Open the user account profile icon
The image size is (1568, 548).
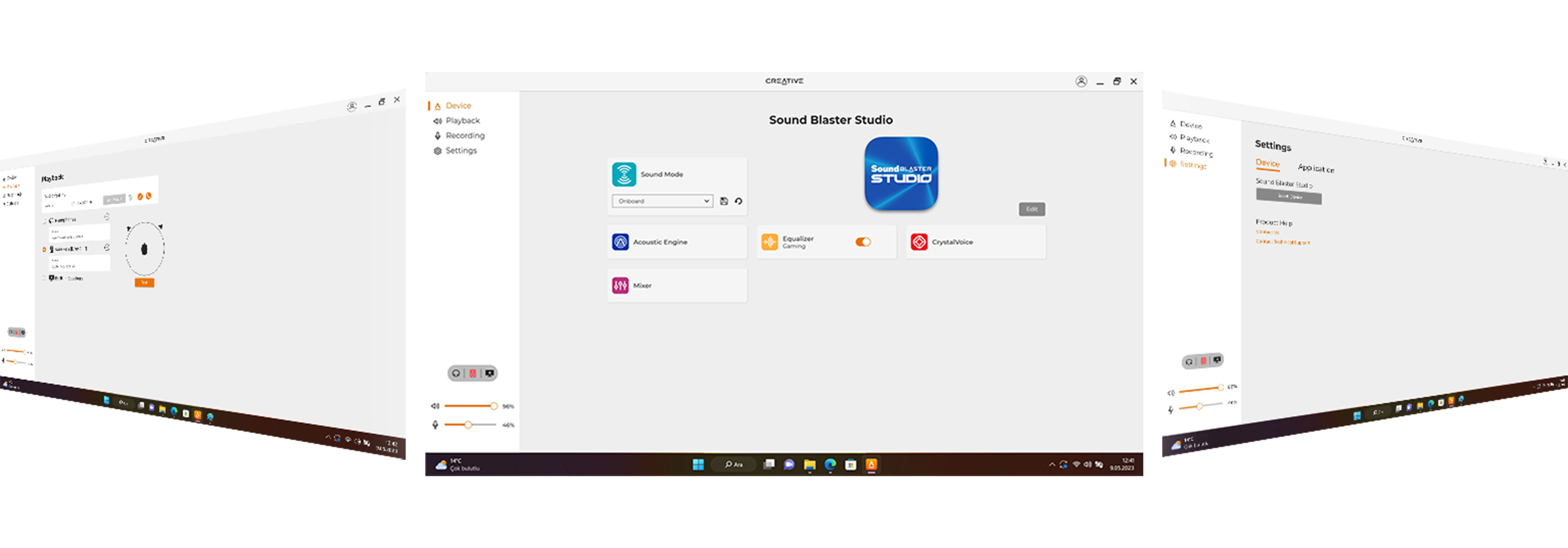pyautogui.click(x=1081, y=82)
